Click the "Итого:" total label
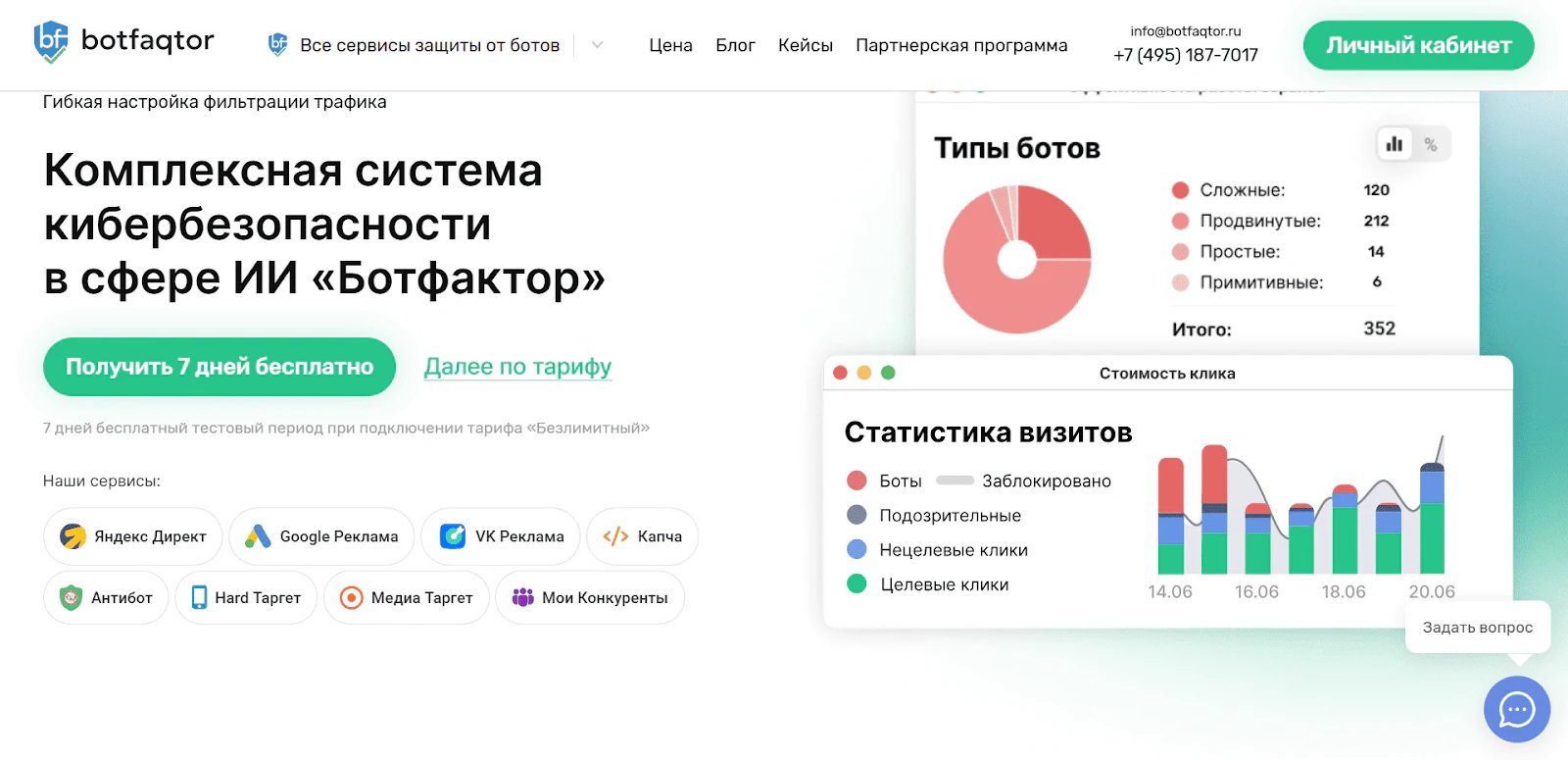Screen dimensions: 1568x760 (x=1201, y=329)
